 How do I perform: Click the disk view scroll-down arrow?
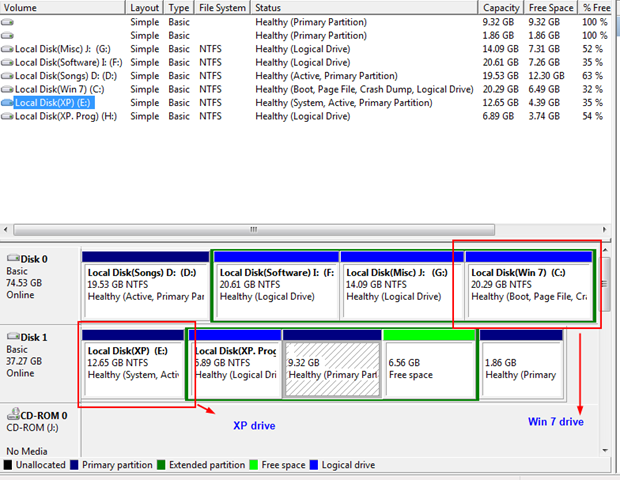[x=605, y=450]
